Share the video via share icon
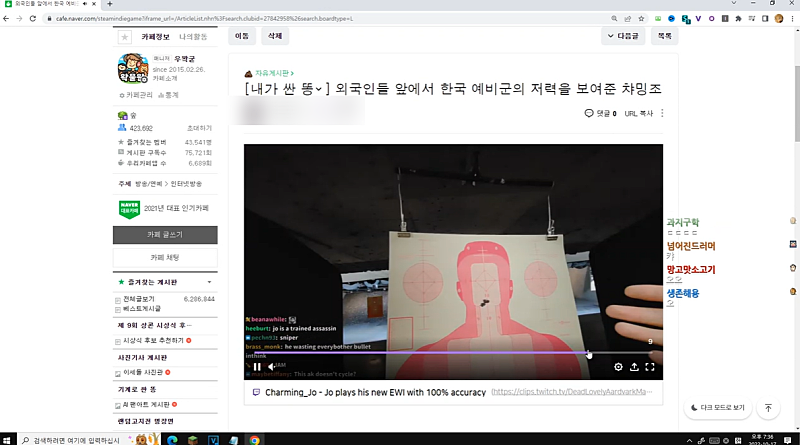Viewport: 800px width, 445px height. point(634,367)
